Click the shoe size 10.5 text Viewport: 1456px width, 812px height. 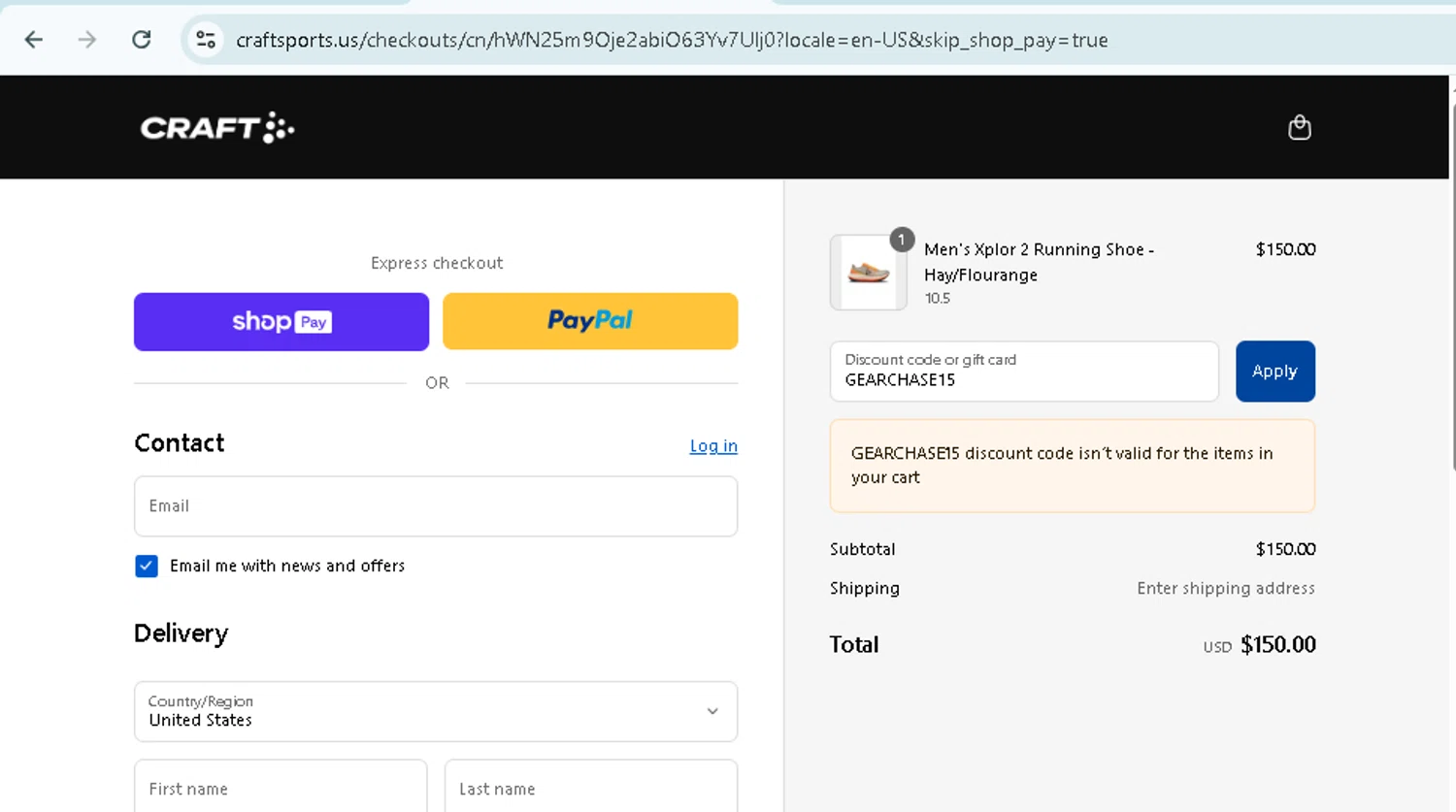937,299
